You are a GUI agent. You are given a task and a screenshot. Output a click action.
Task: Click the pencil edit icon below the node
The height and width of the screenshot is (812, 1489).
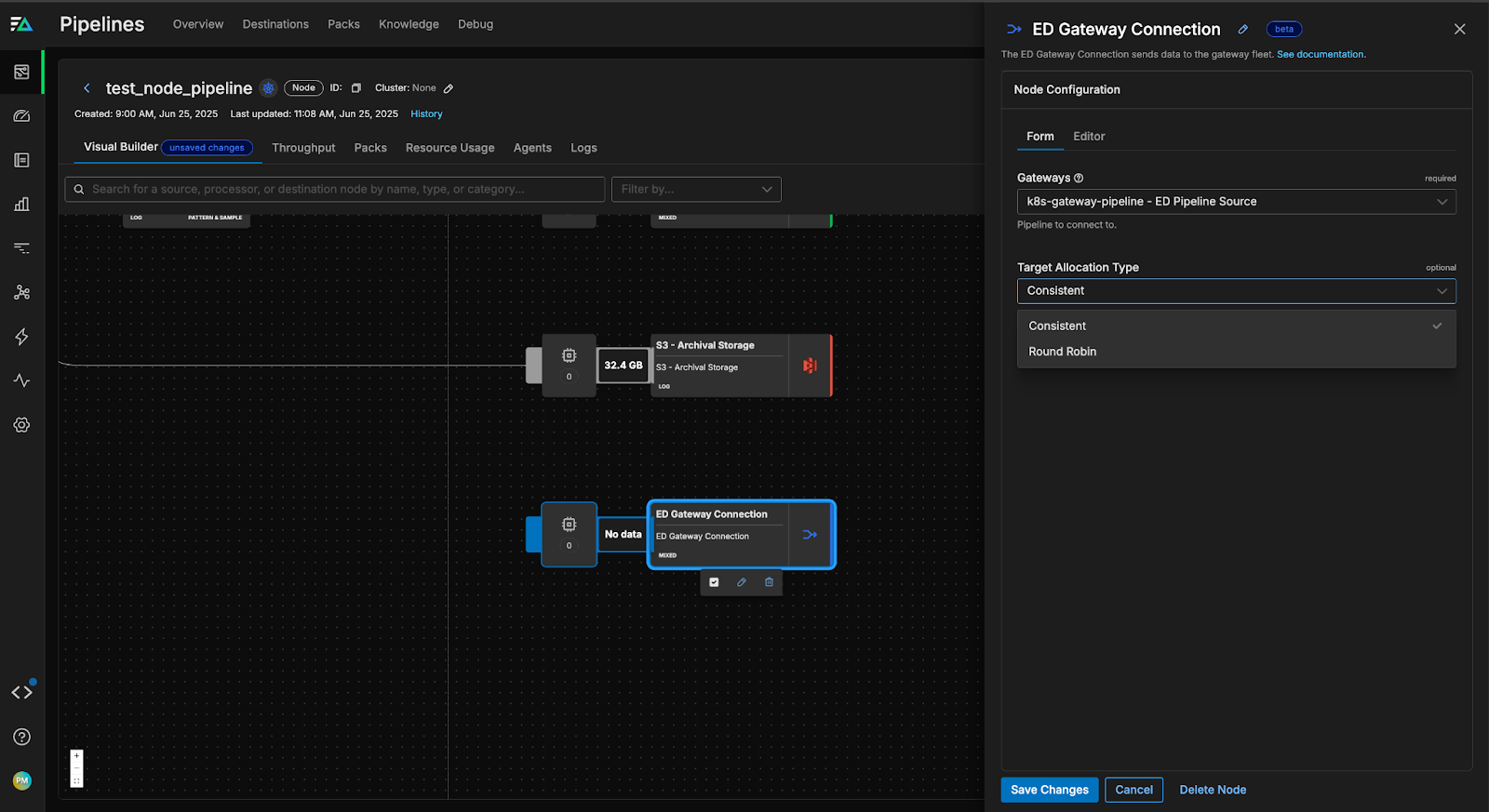click(x=742, y=582)
